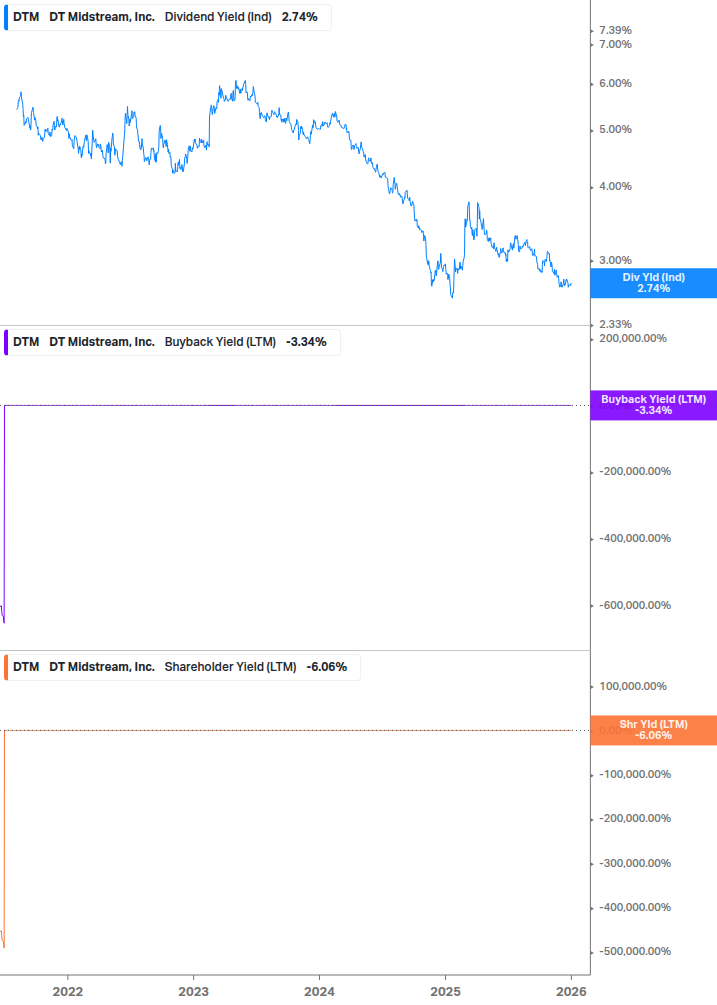The image size is (717, 1005).
Task: Click the Shareholder Yield (LTM) legend label
Action: click(x=230, y=667)
